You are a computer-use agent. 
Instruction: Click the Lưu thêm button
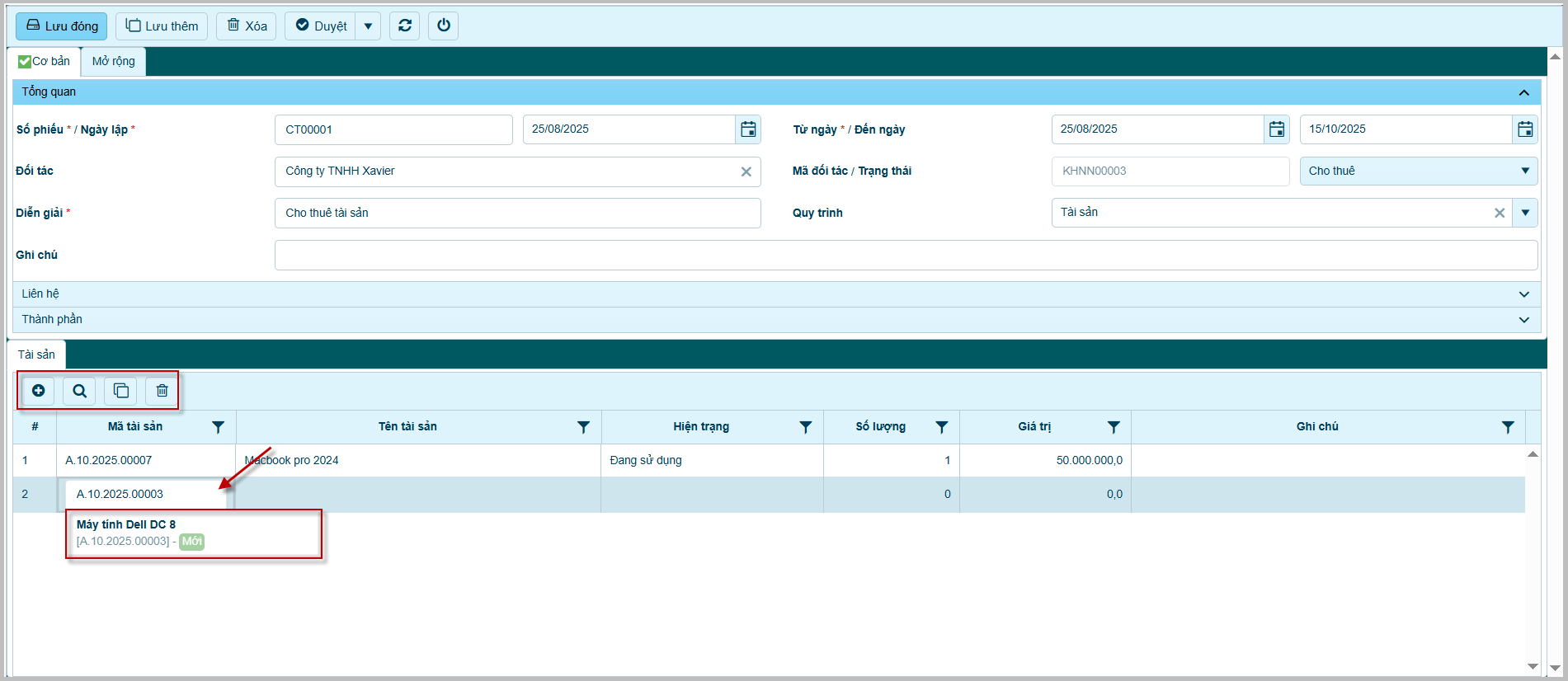coord(162,26)
